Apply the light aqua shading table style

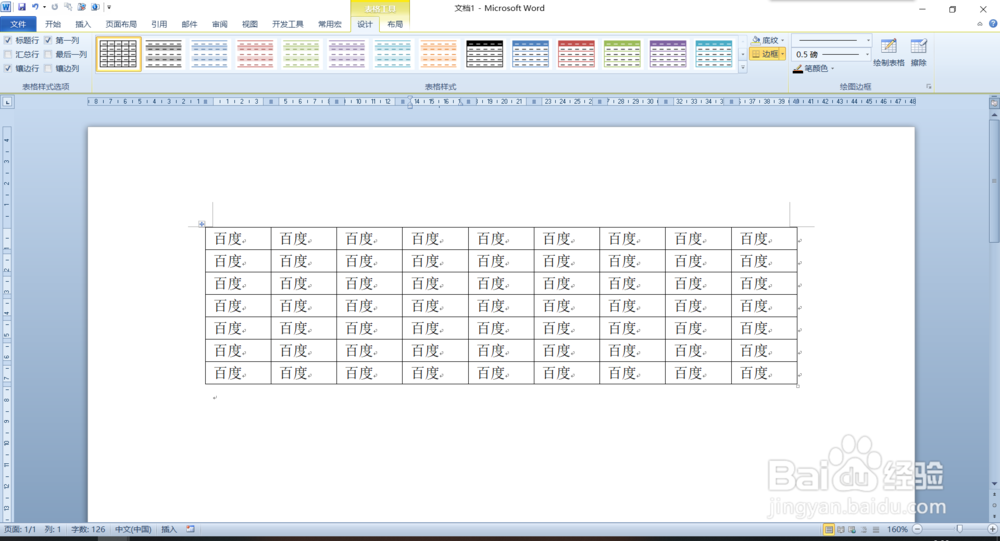(x=393, y=54)
